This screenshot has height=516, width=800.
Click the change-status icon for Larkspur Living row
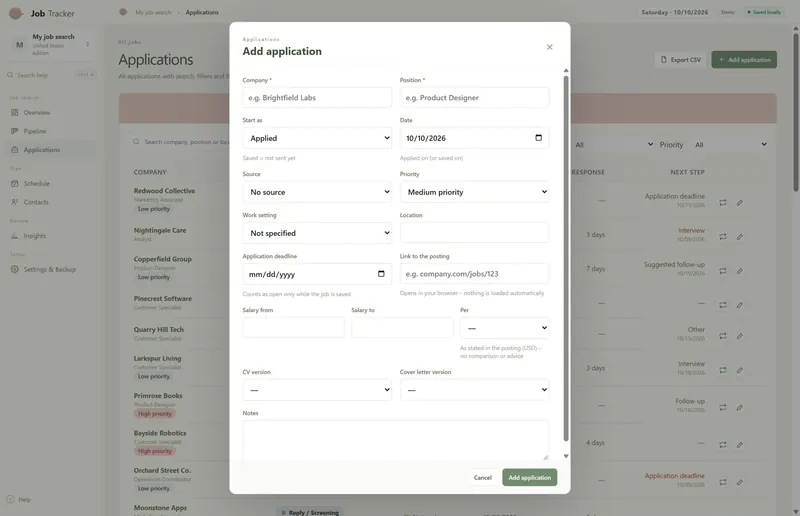[x=723, y=370]
